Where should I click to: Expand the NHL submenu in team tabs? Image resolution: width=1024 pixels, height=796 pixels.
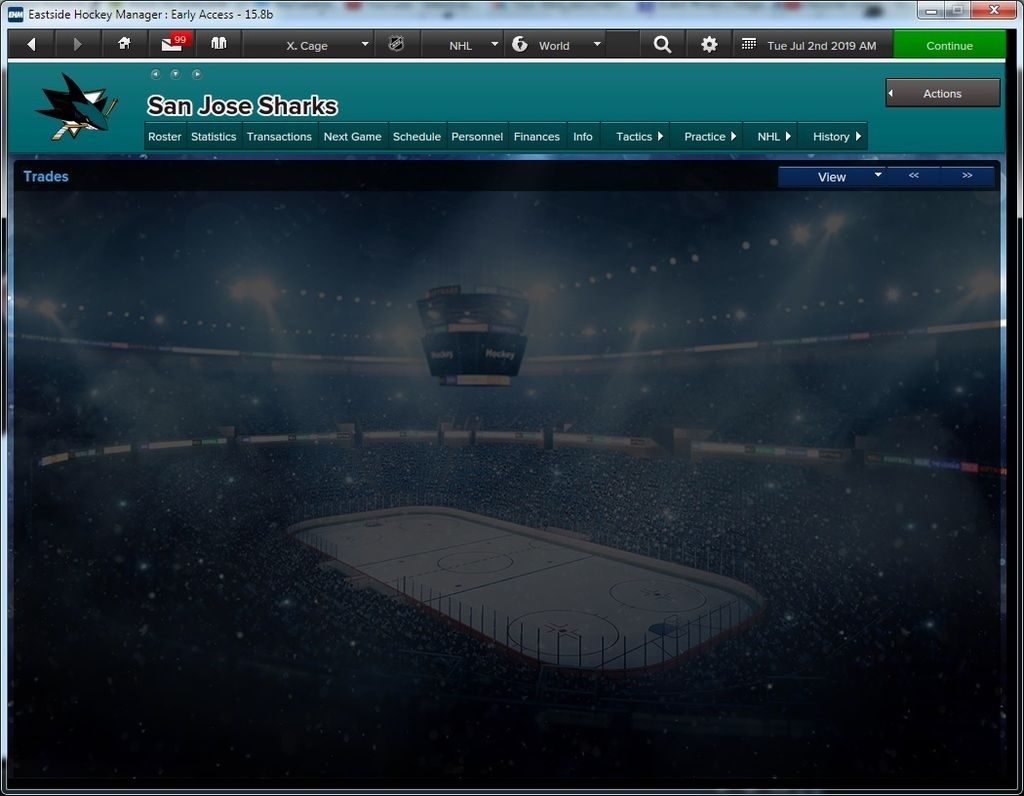(771, 136)
